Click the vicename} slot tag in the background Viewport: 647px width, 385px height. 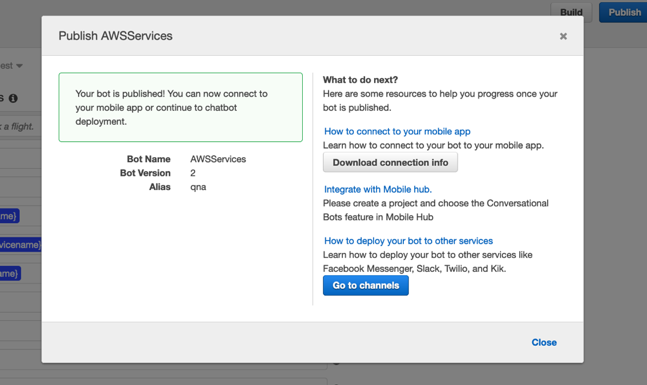pos(20,245)
